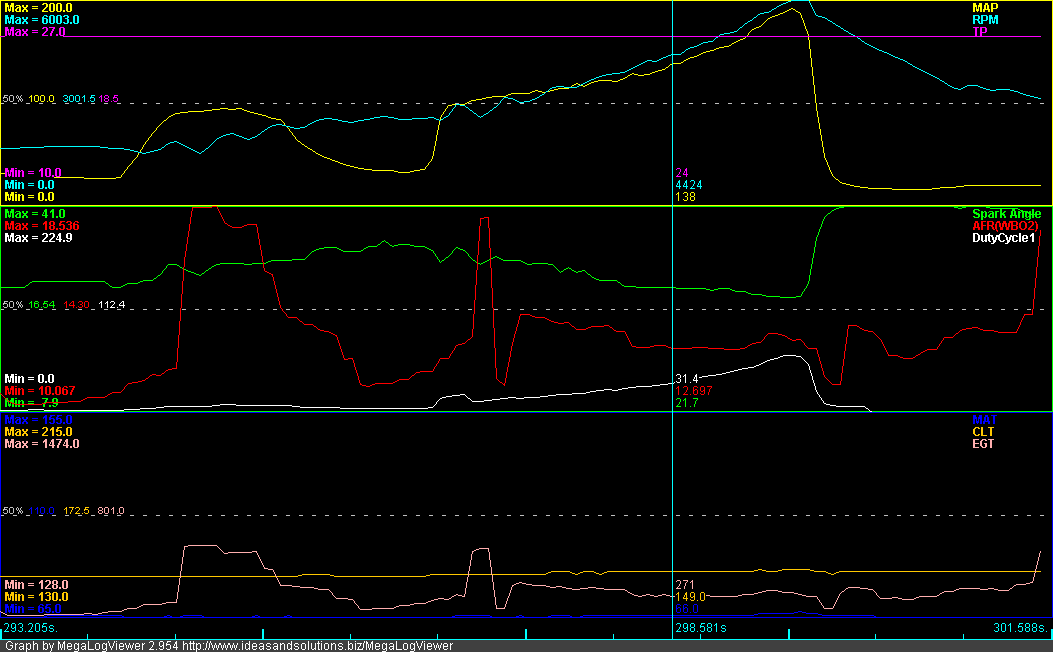
Task: Click the AFR(WBO2) legend label
Action: tap(1006, 226)
